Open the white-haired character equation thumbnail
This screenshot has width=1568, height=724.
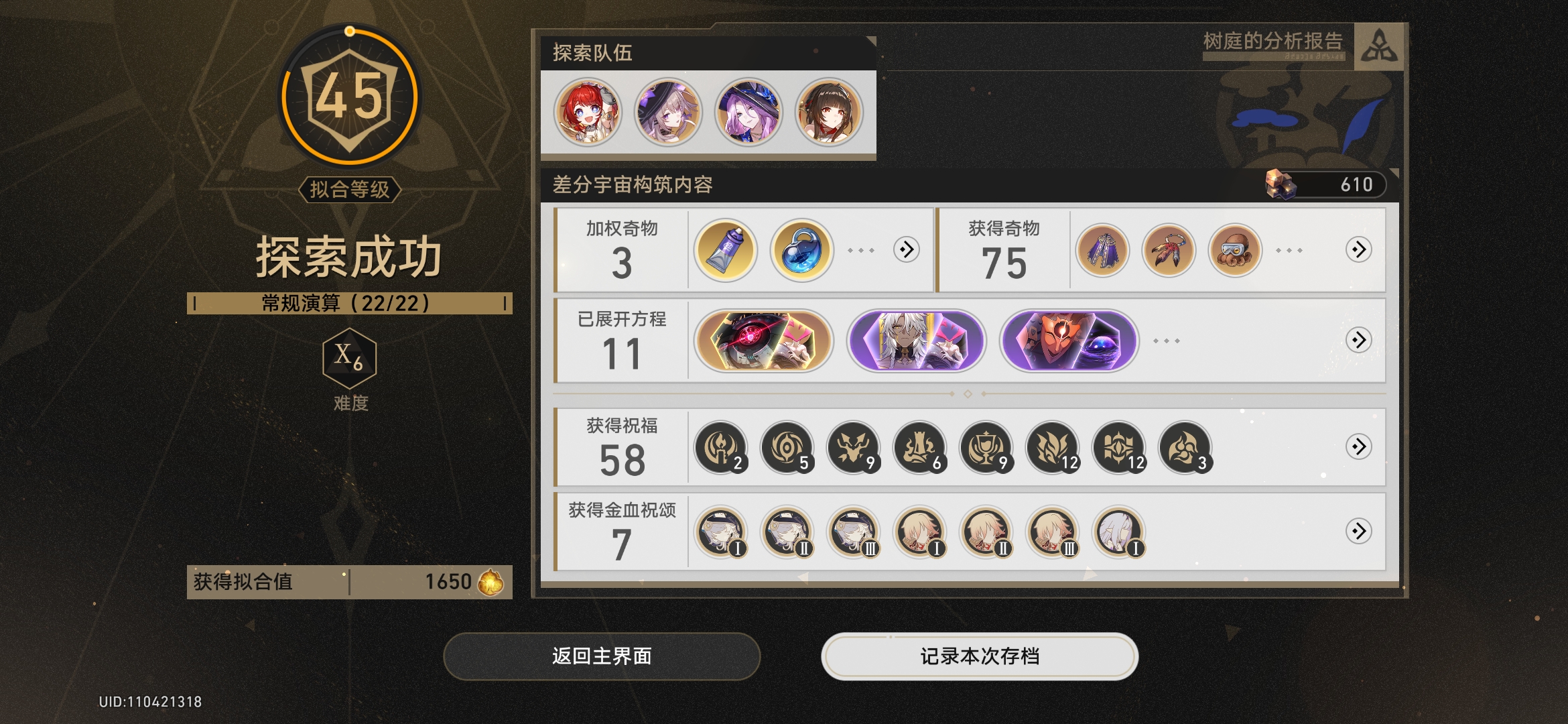click(916, 341)
